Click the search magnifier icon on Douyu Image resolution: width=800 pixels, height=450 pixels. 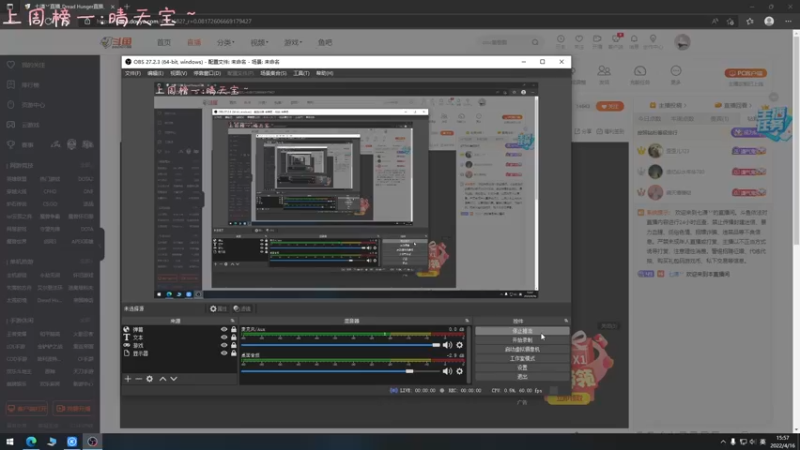pos(535,42)
